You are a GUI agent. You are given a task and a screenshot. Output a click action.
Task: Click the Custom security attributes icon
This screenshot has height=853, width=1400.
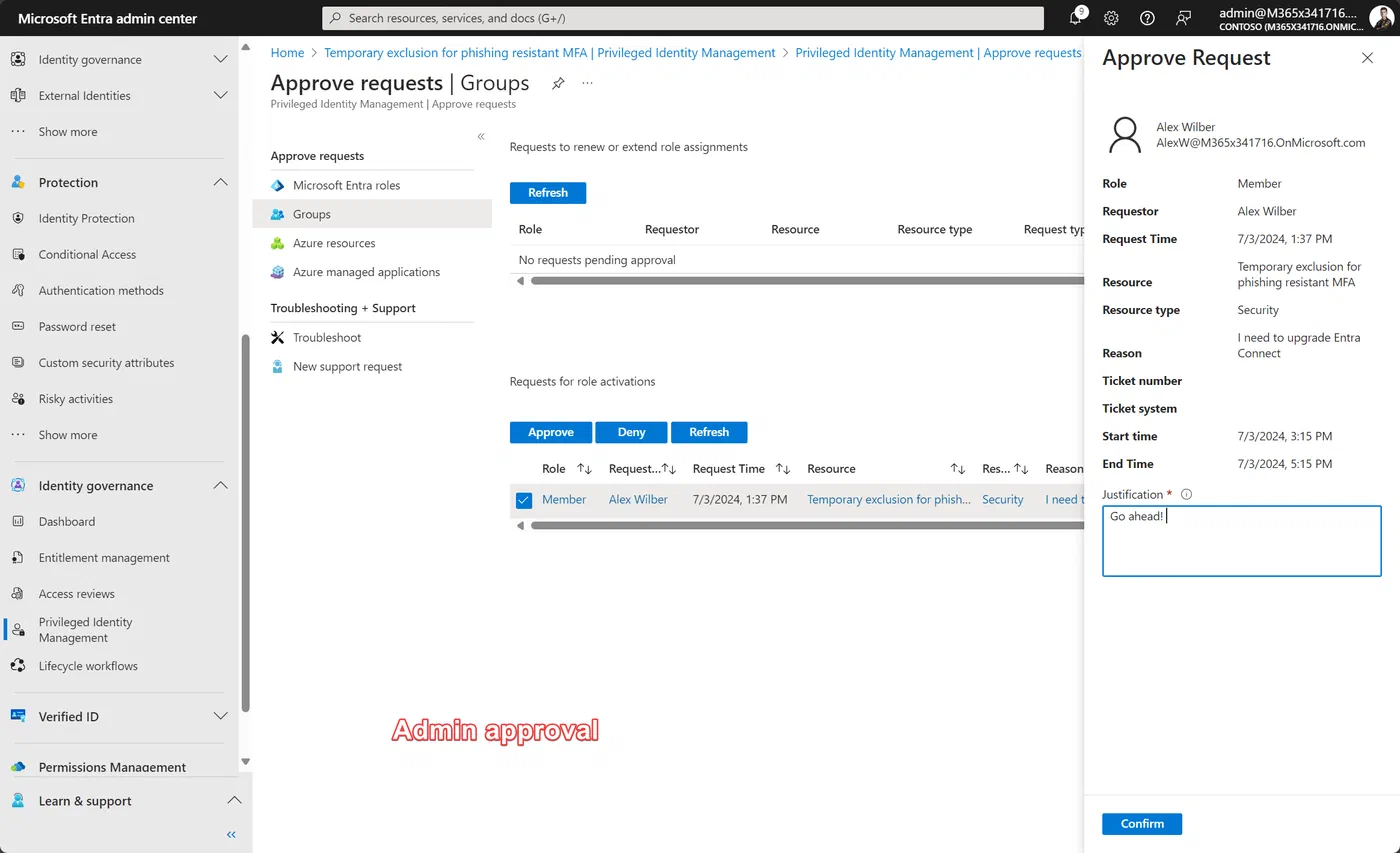pos(18,362)
